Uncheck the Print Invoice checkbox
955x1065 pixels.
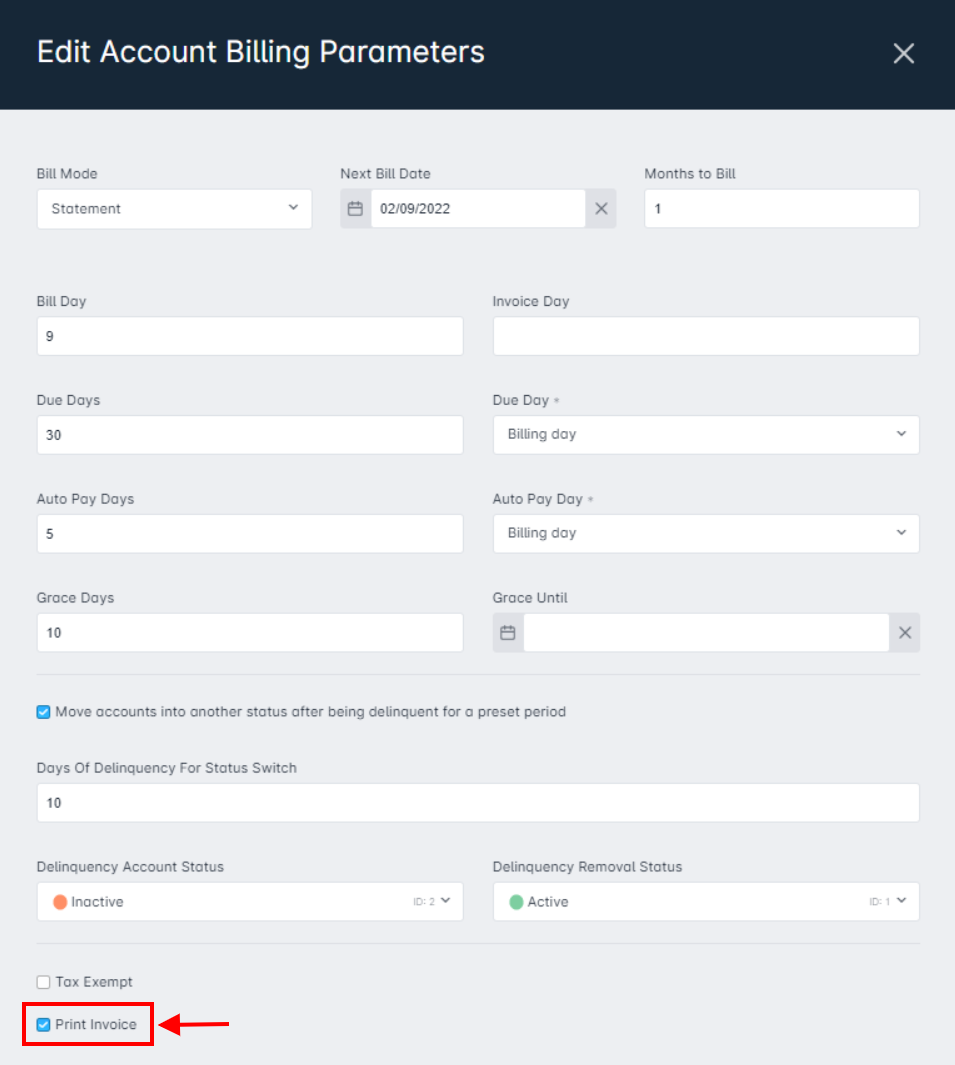tap(43, 1024)
